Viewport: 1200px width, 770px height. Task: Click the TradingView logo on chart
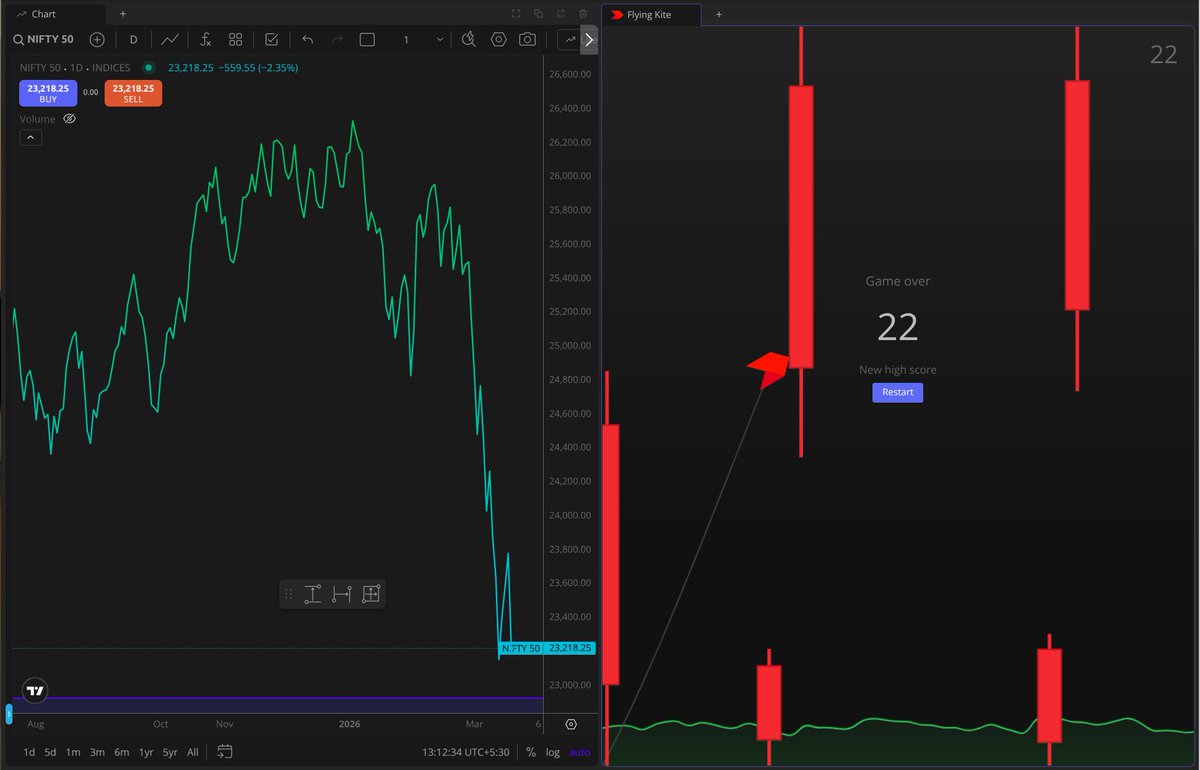[36, 690]
